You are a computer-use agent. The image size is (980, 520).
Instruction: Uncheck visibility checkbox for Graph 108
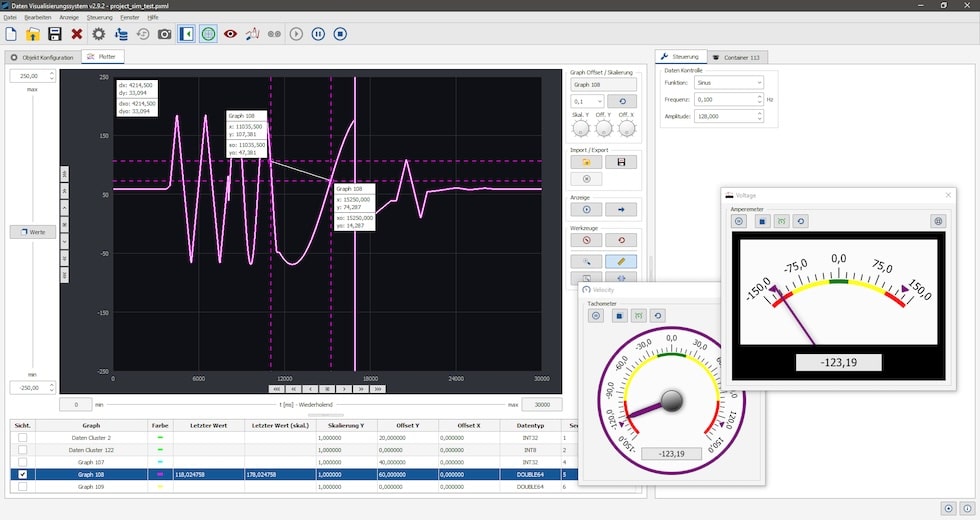click(23, 474)
